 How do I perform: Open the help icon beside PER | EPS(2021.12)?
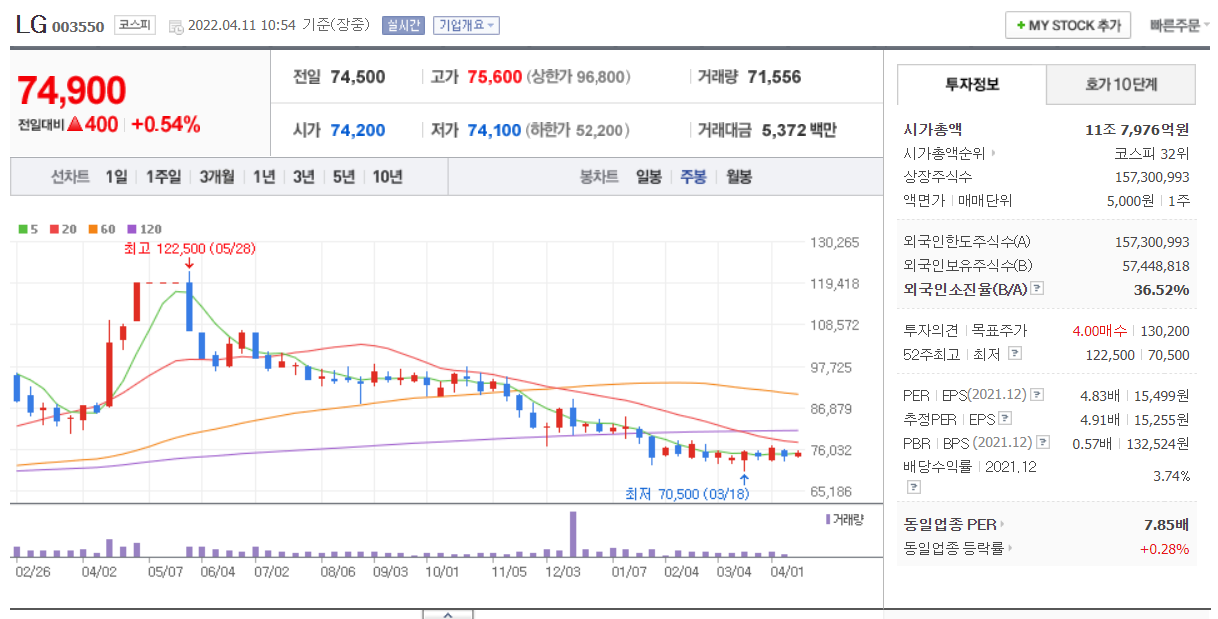[1037, 395]
